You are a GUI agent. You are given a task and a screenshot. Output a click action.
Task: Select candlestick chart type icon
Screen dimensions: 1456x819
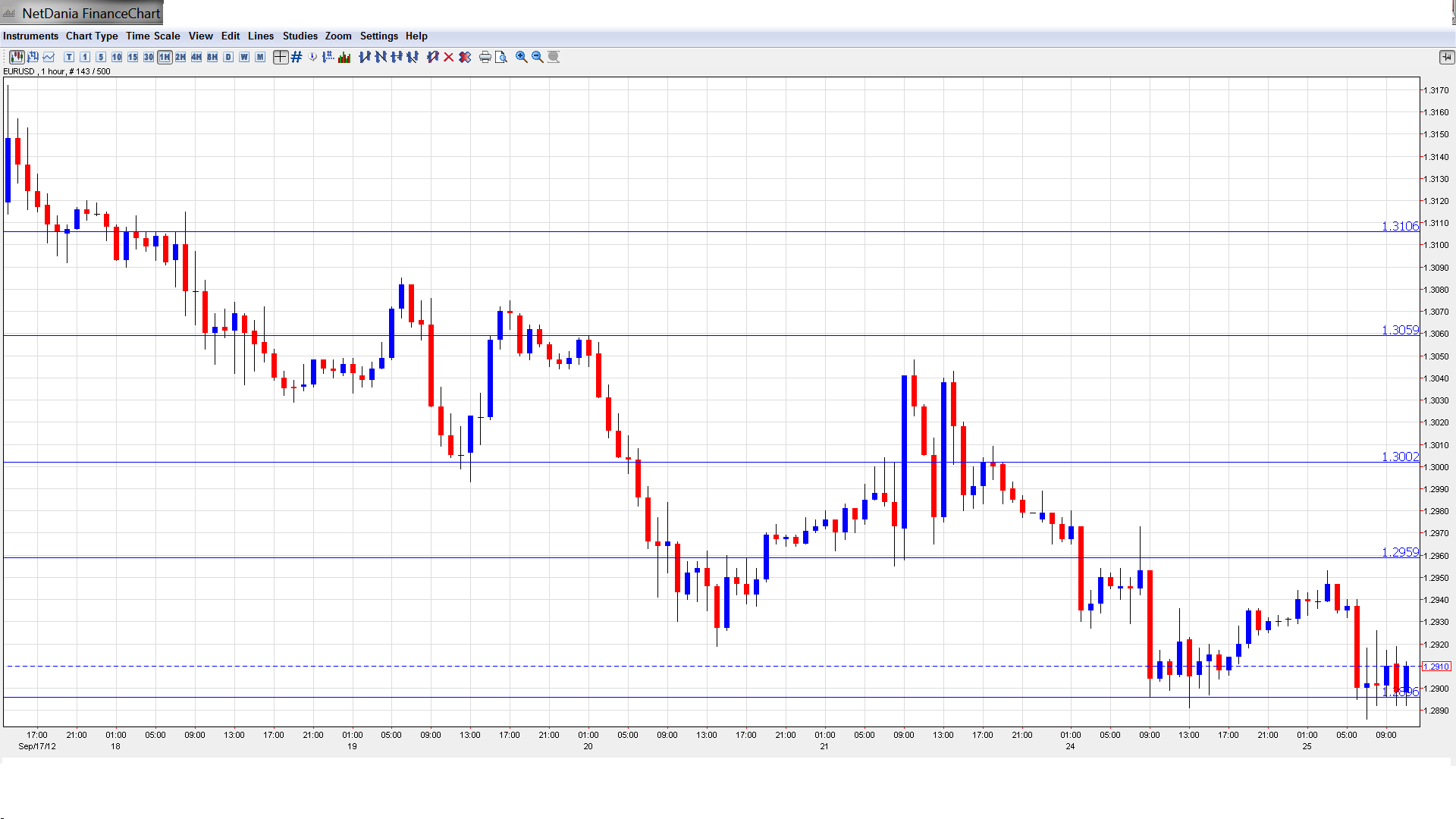click(17, 57)
